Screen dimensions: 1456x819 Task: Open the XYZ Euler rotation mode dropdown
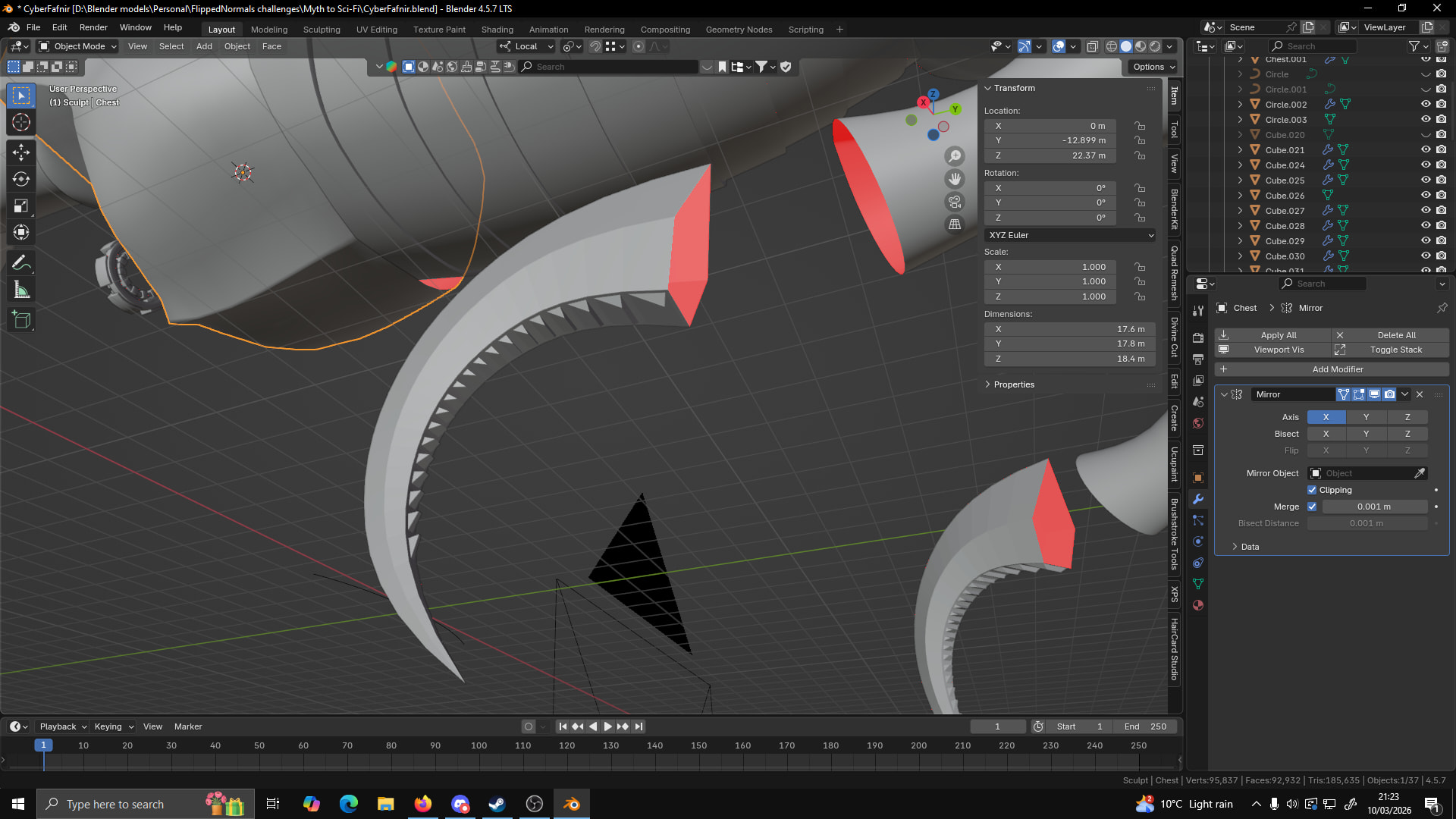[1069, 235]
